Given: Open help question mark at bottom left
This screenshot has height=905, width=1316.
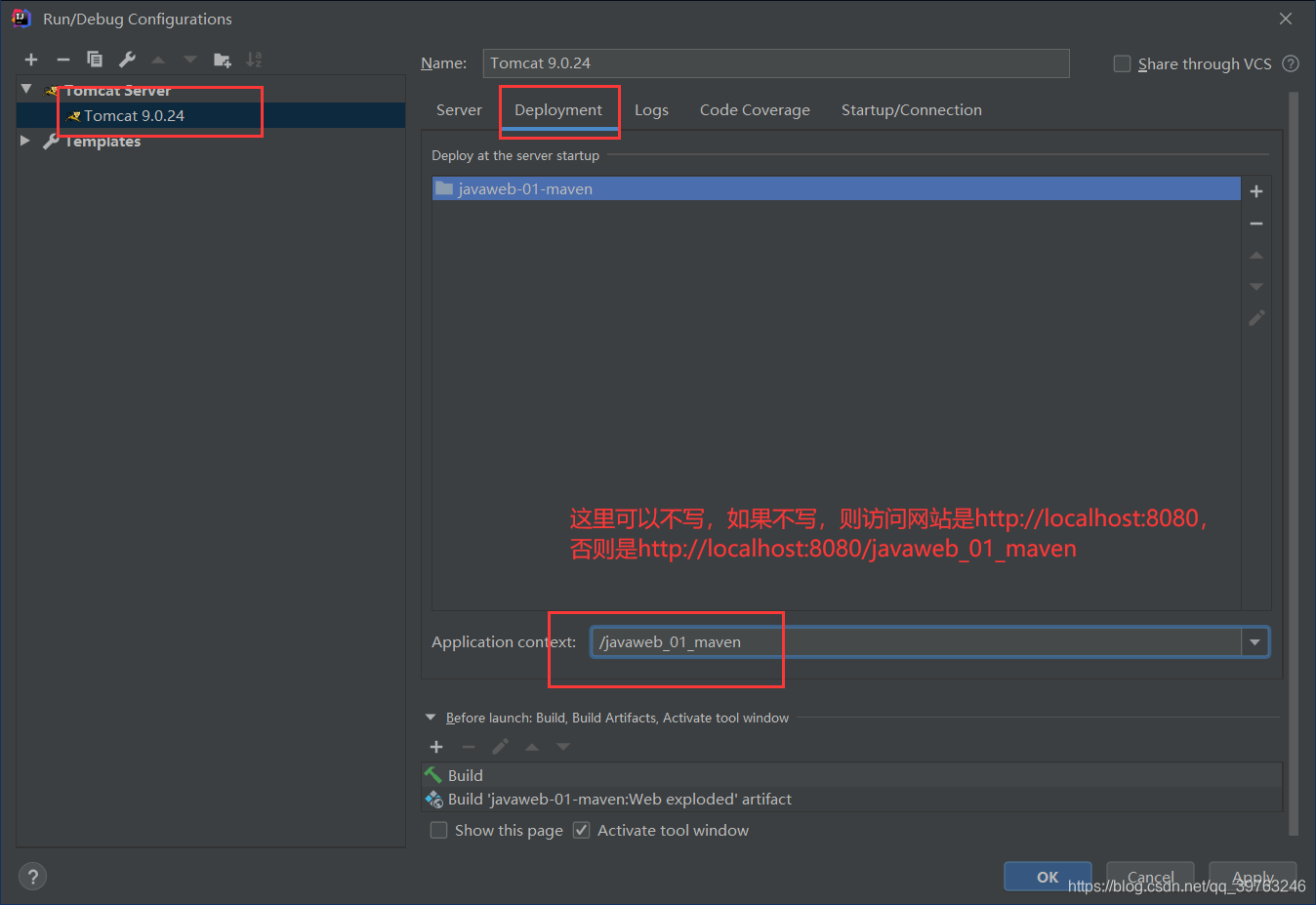Looking at the screenshot, I should click(32, 876).
